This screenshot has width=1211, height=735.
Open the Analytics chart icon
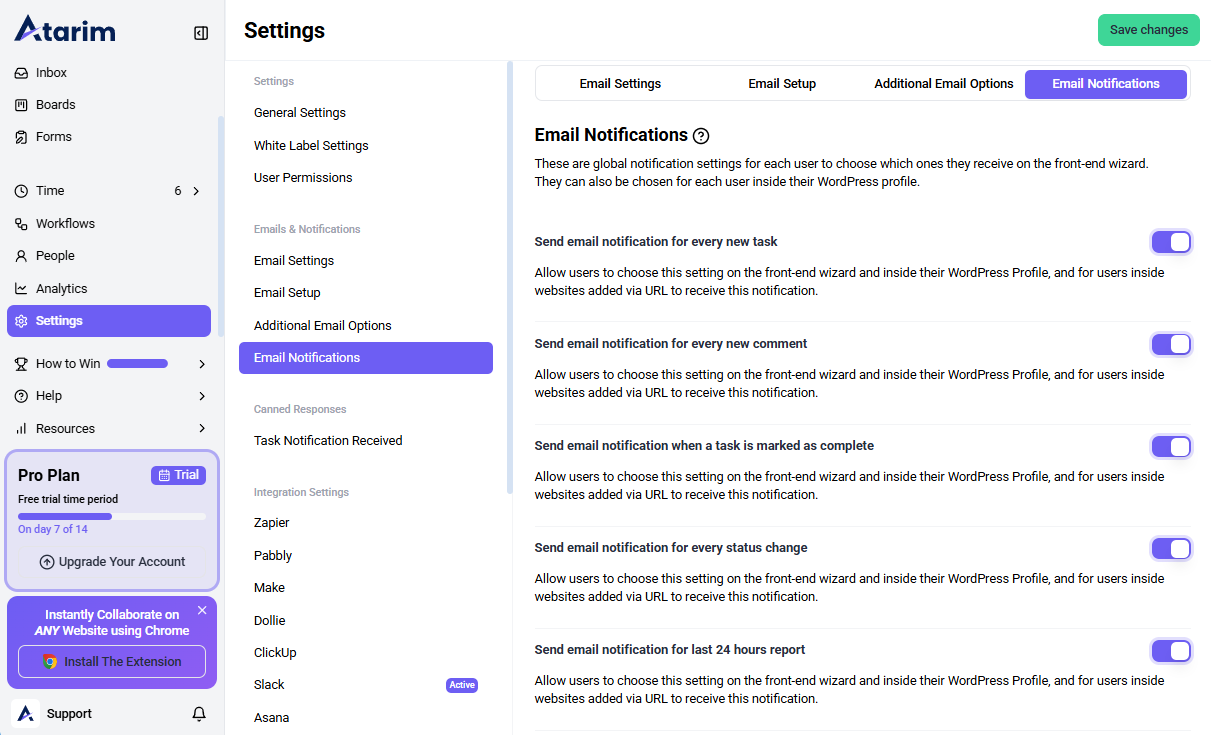pos(21,289)
